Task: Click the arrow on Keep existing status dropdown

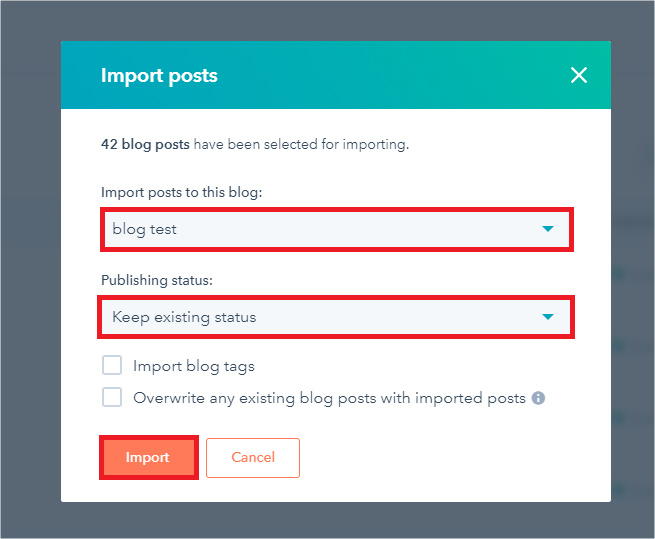Action: click(547, 317)
